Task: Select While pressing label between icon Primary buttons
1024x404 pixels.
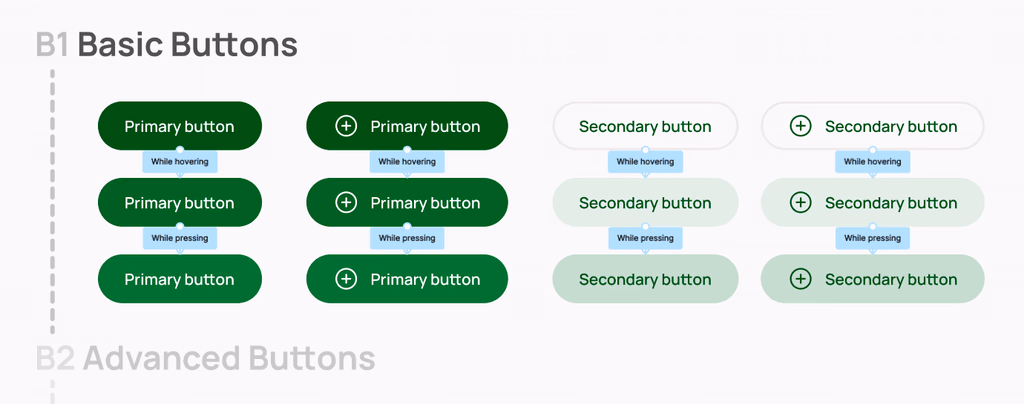Action: coord(407,238)
